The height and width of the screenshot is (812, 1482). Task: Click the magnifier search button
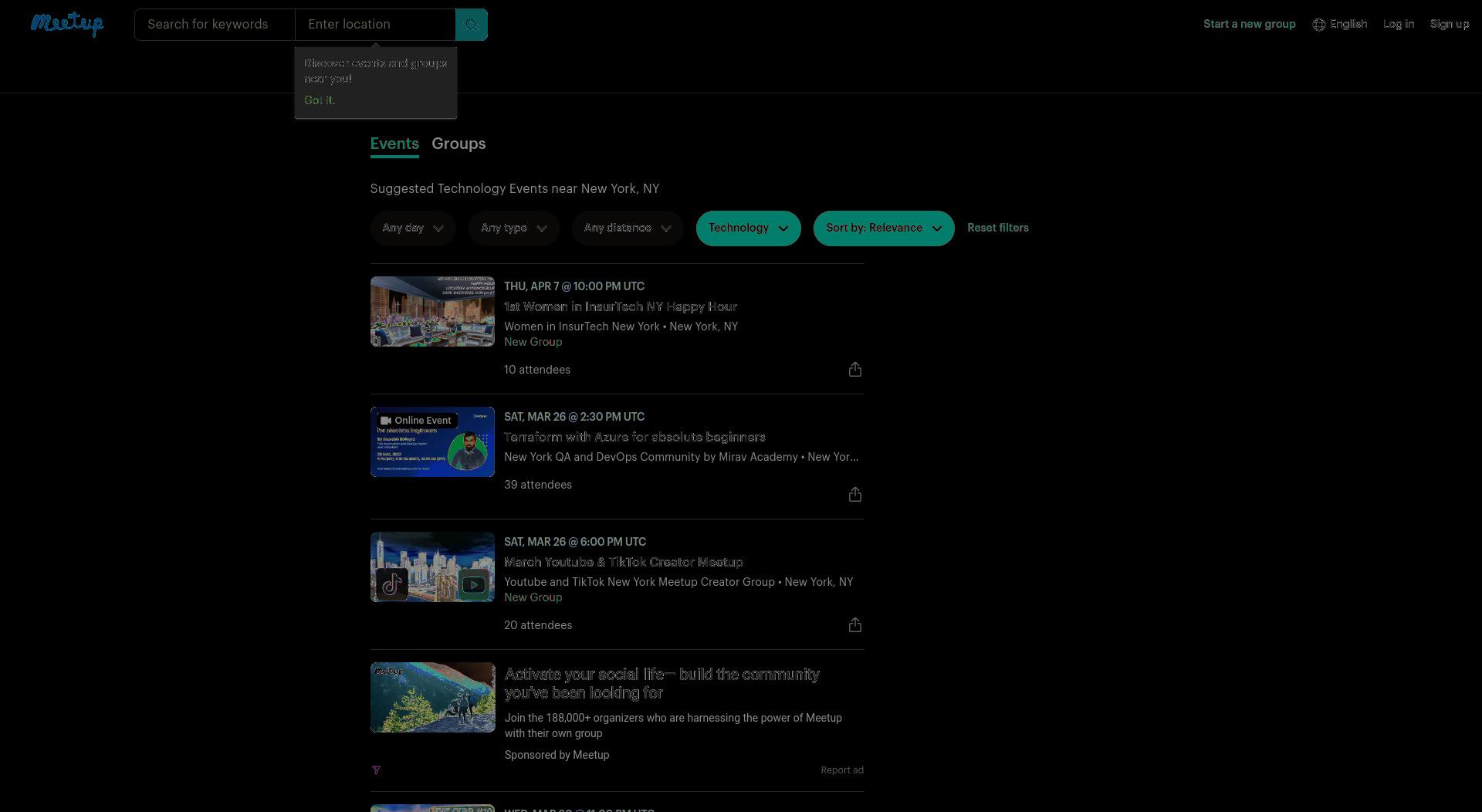point(472,25)
